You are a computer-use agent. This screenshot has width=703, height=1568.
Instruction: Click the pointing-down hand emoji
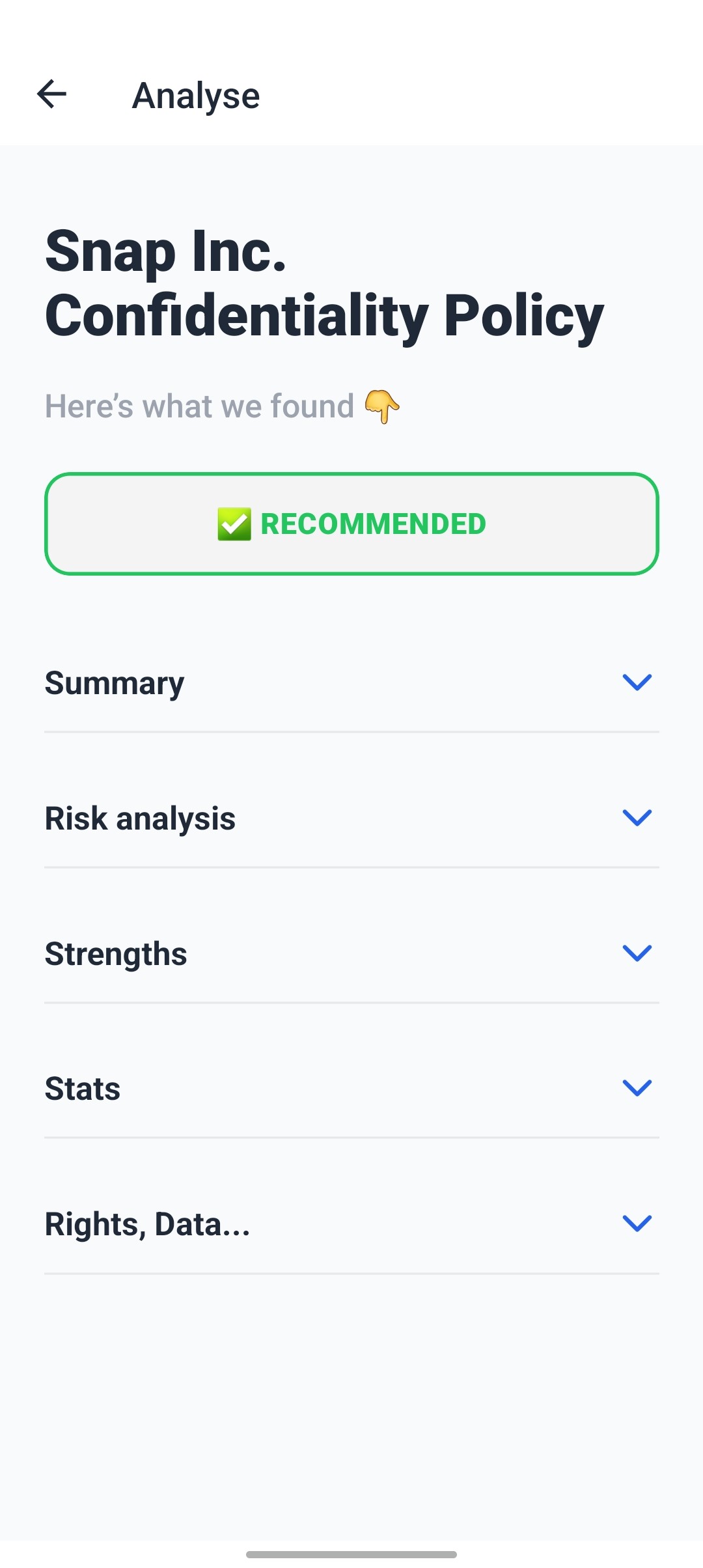pyautogui.click(x=382, y=407)
